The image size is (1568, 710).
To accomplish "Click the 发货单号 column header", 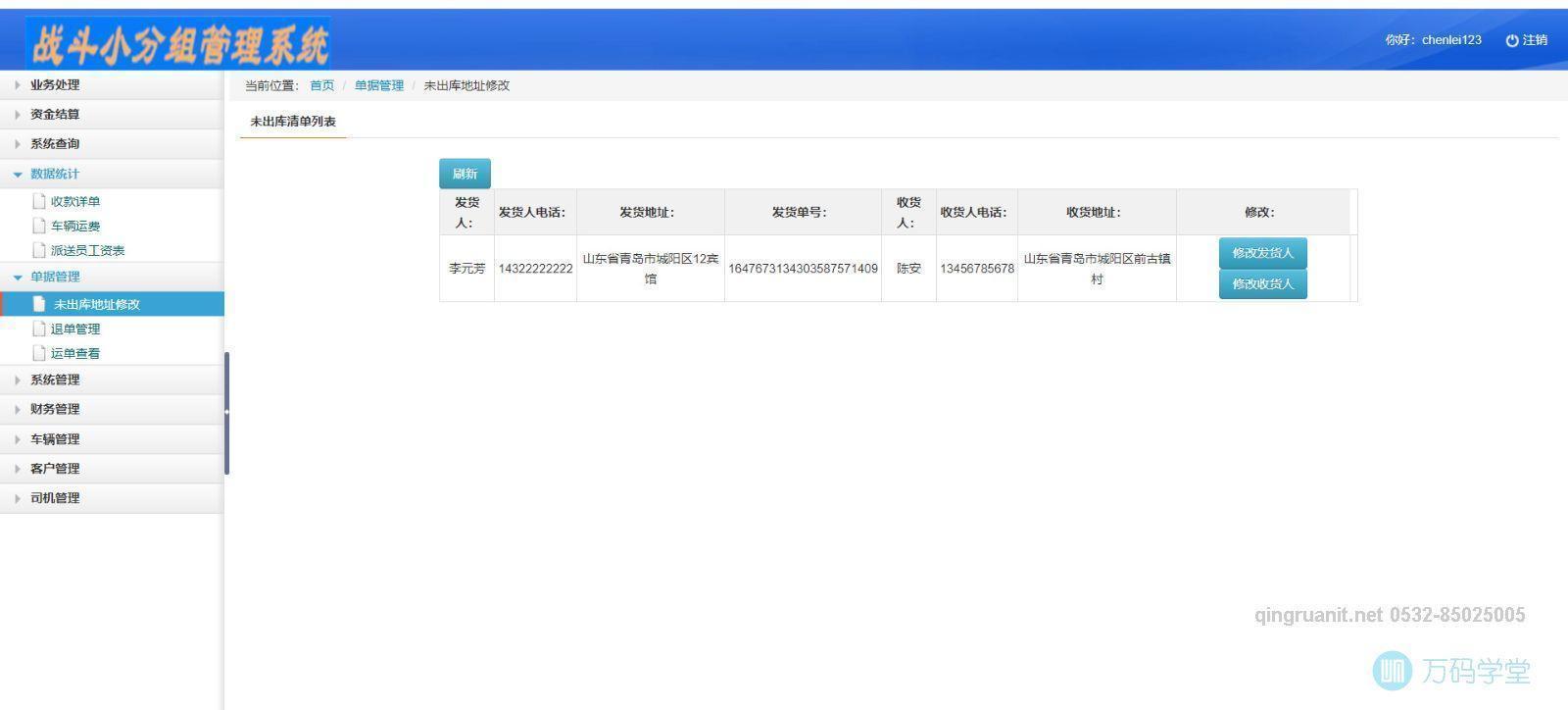I will 803,212.
